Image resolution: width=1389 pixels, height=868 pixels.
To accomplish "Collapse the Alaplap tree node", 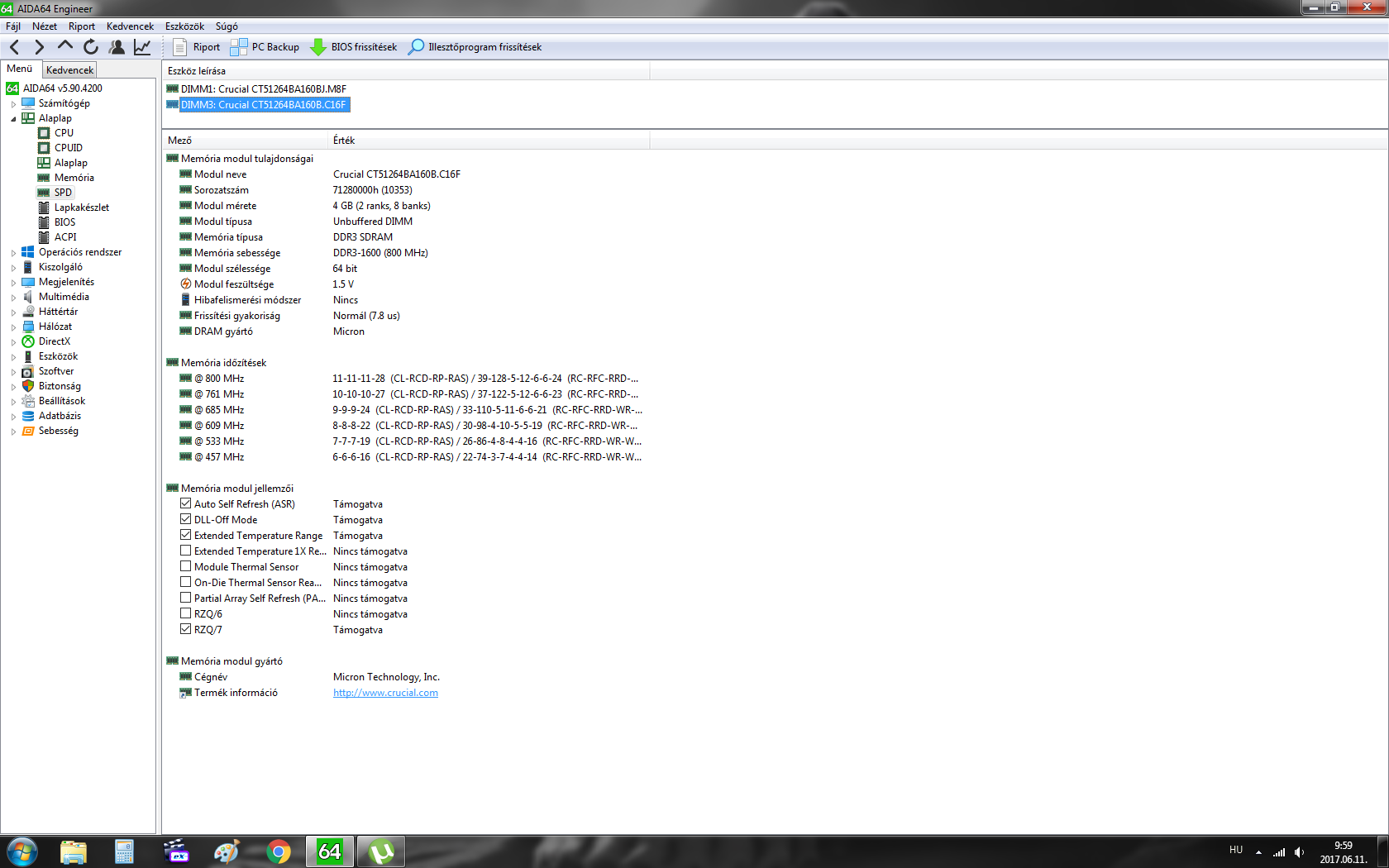I will pyautogui.click(x=13, y=119).
